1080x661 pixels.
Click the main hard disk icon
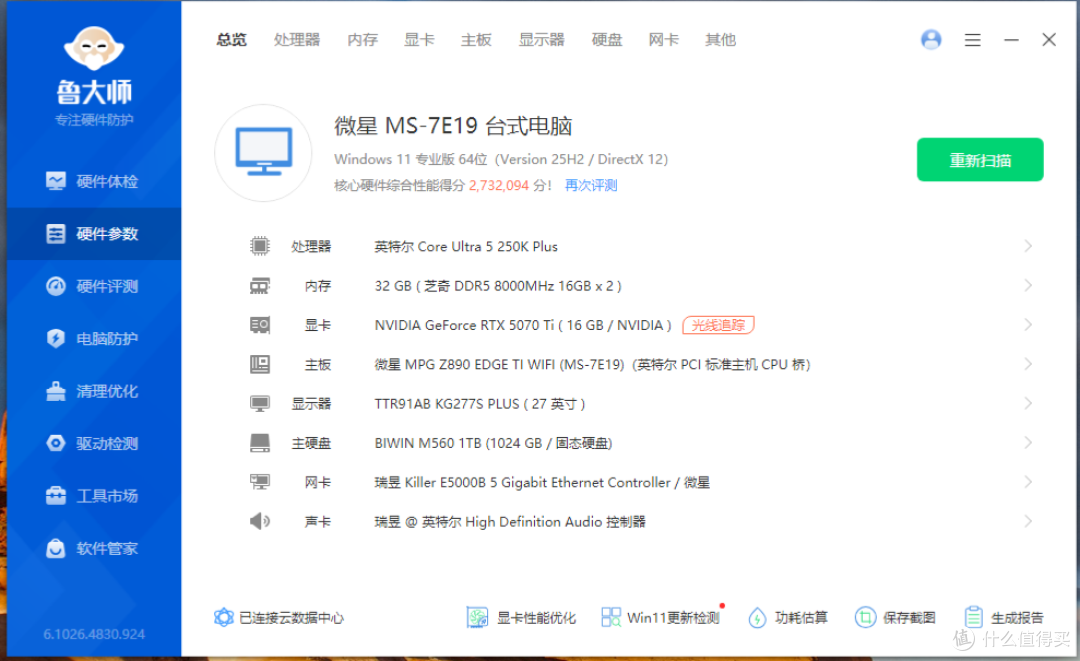pyautogui.click(x=260, y=443)
